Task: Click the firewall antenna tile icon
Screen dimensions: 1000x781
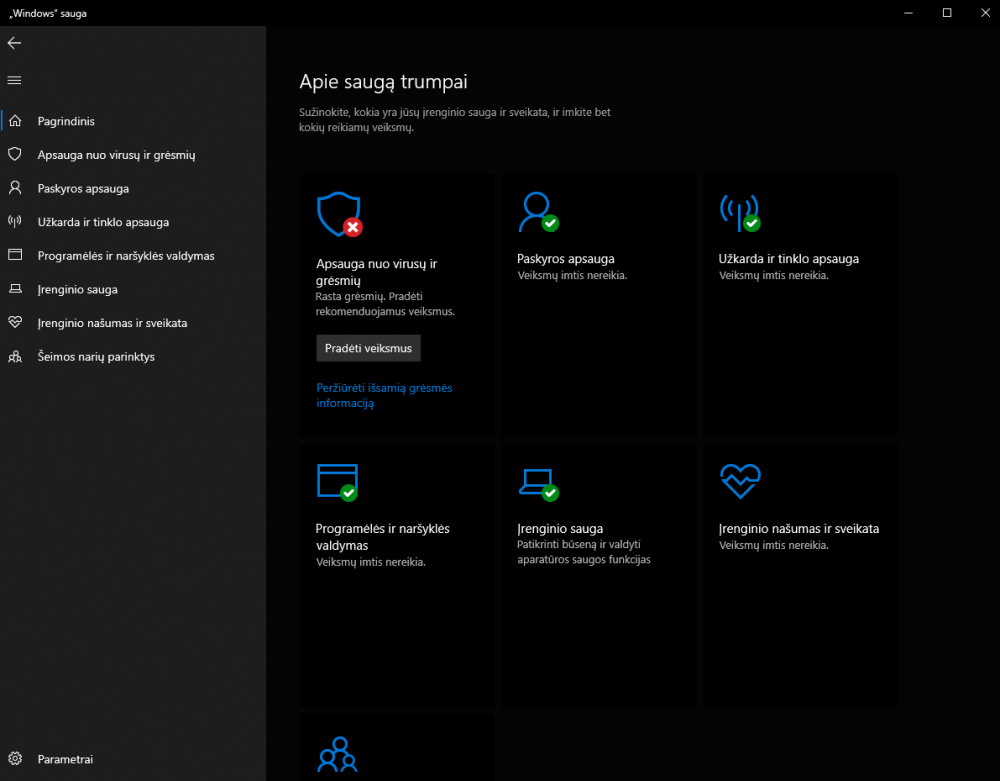Action: (x=740, y=213)
